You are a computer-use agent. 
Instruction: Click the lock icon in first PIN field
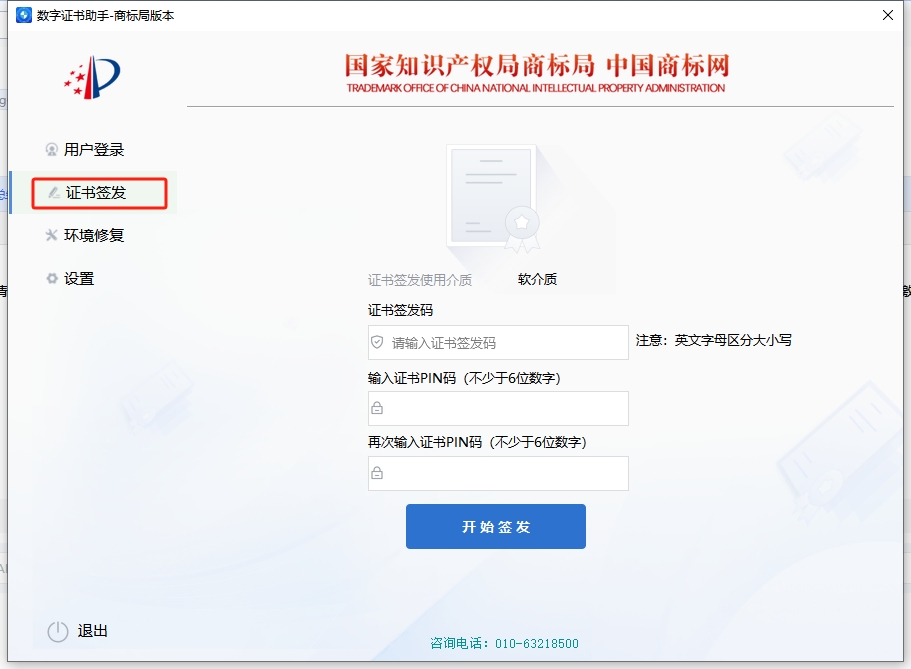pyautogui.click(x=377, y=408)
